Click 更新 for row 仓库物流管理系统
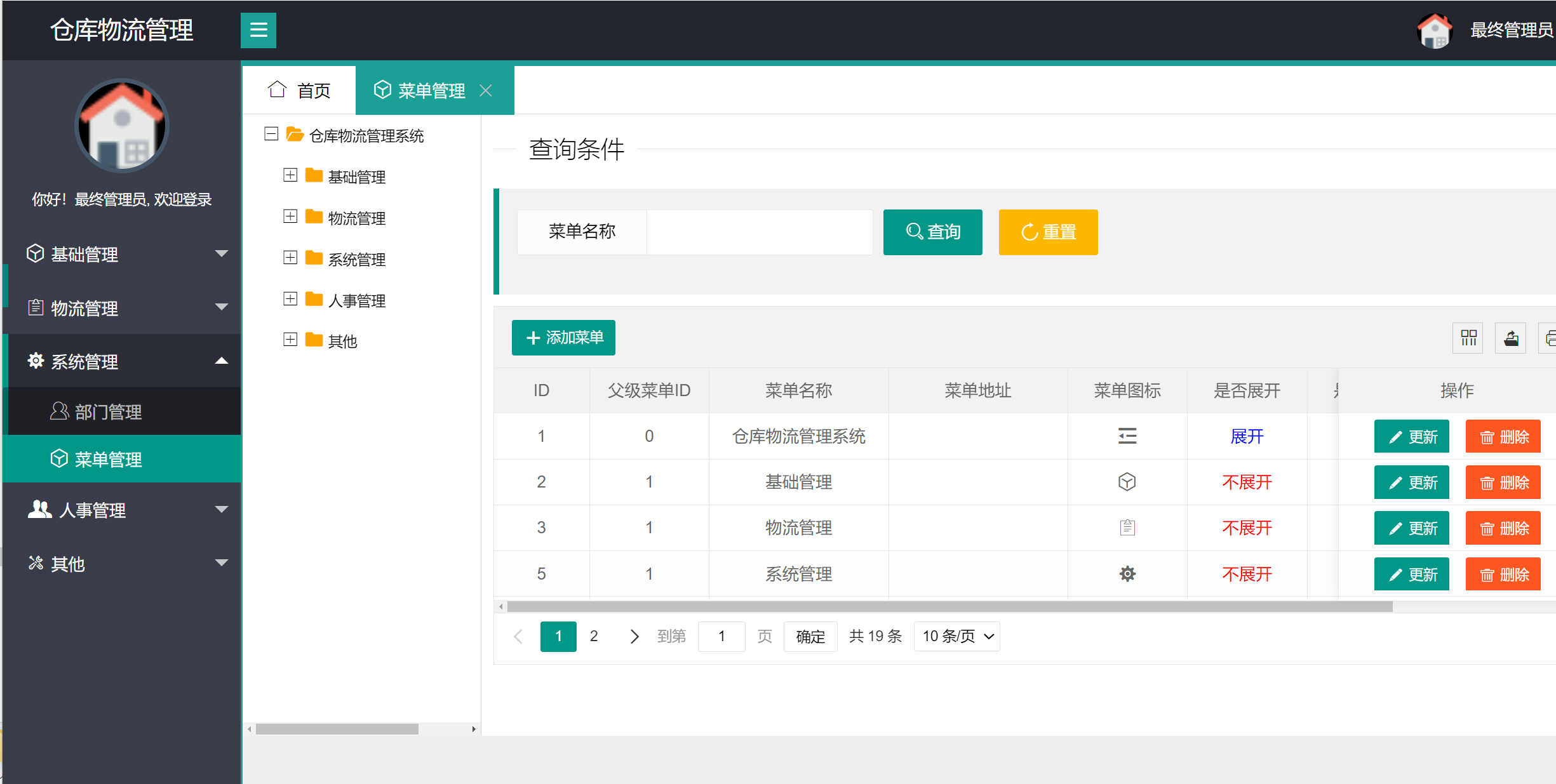 click(1411, 437)
